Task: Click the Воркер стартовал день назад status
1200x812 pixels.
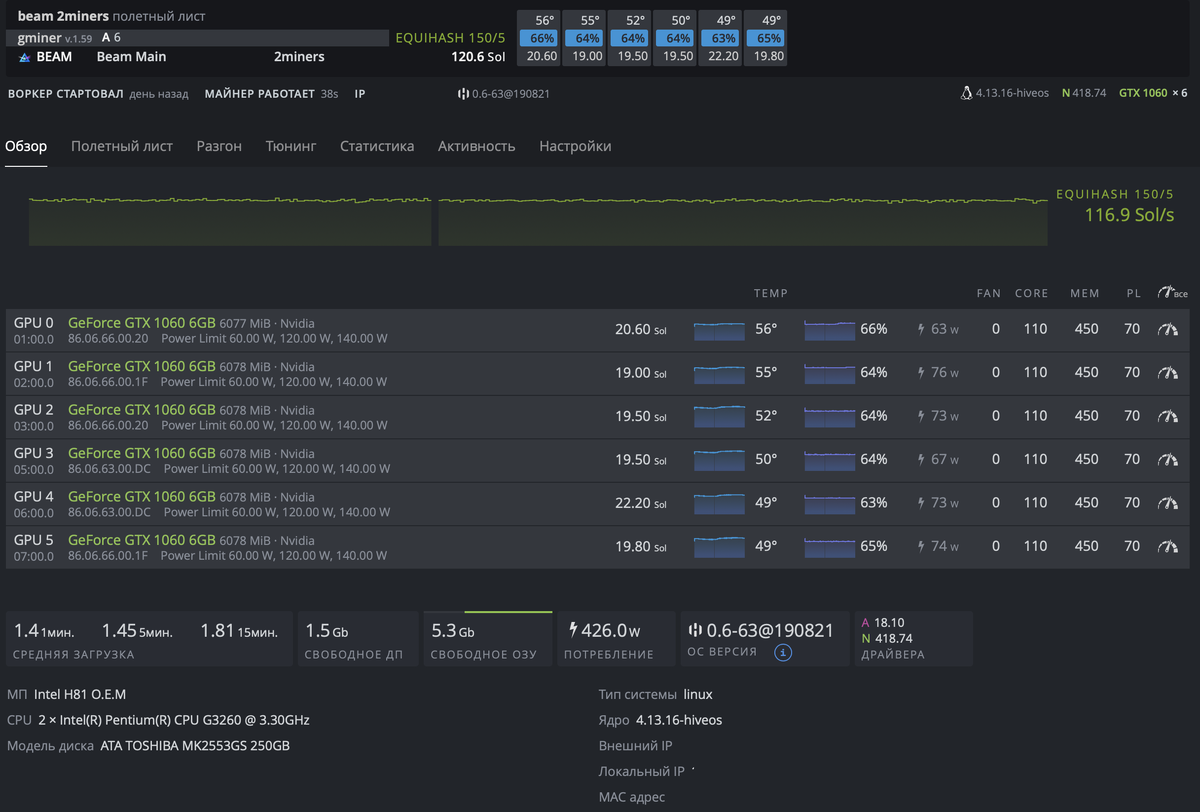Action: point(98,93)
